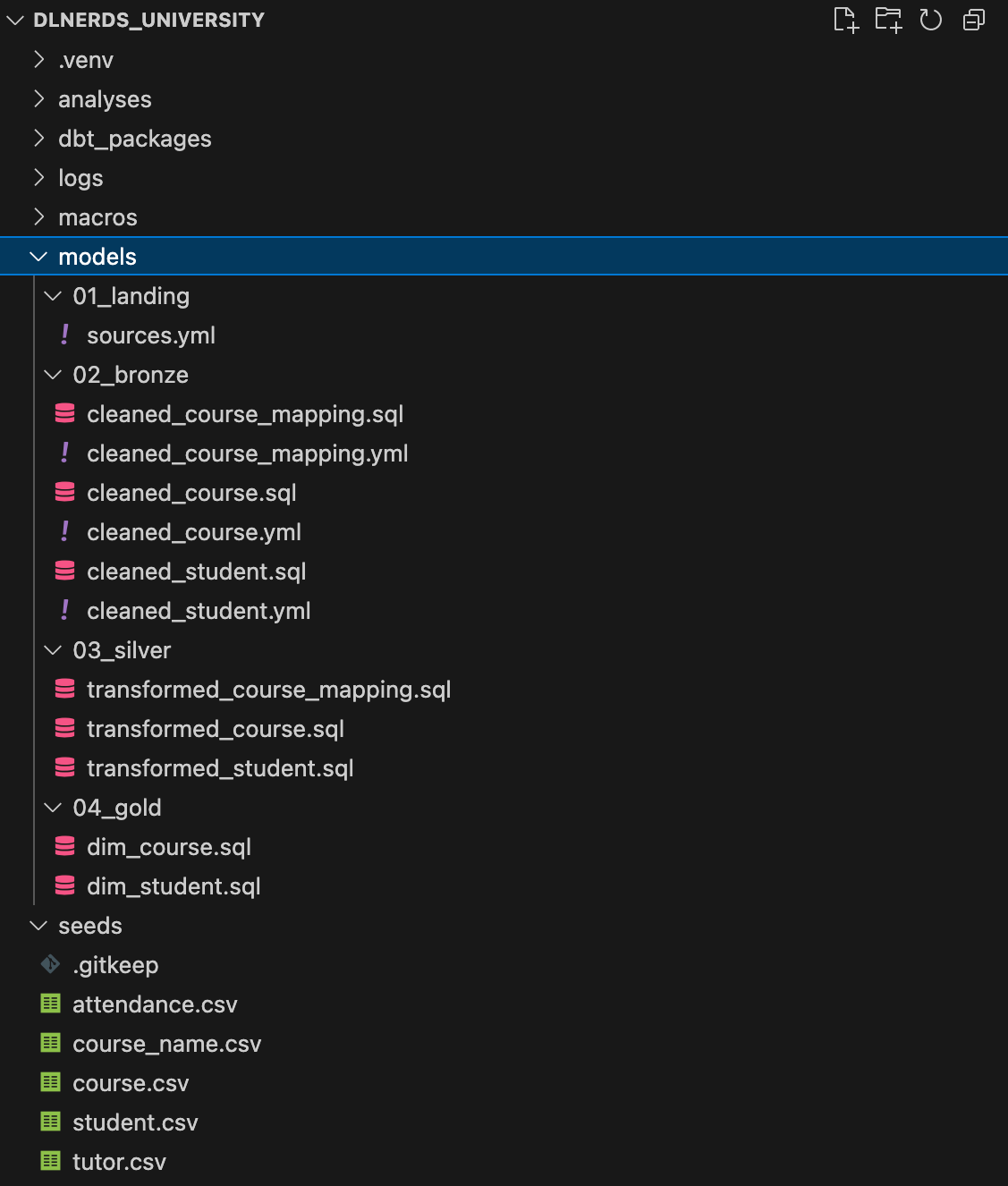Refresh the explorer with the reload icon
The image size is (1008, 1186).
931,20
